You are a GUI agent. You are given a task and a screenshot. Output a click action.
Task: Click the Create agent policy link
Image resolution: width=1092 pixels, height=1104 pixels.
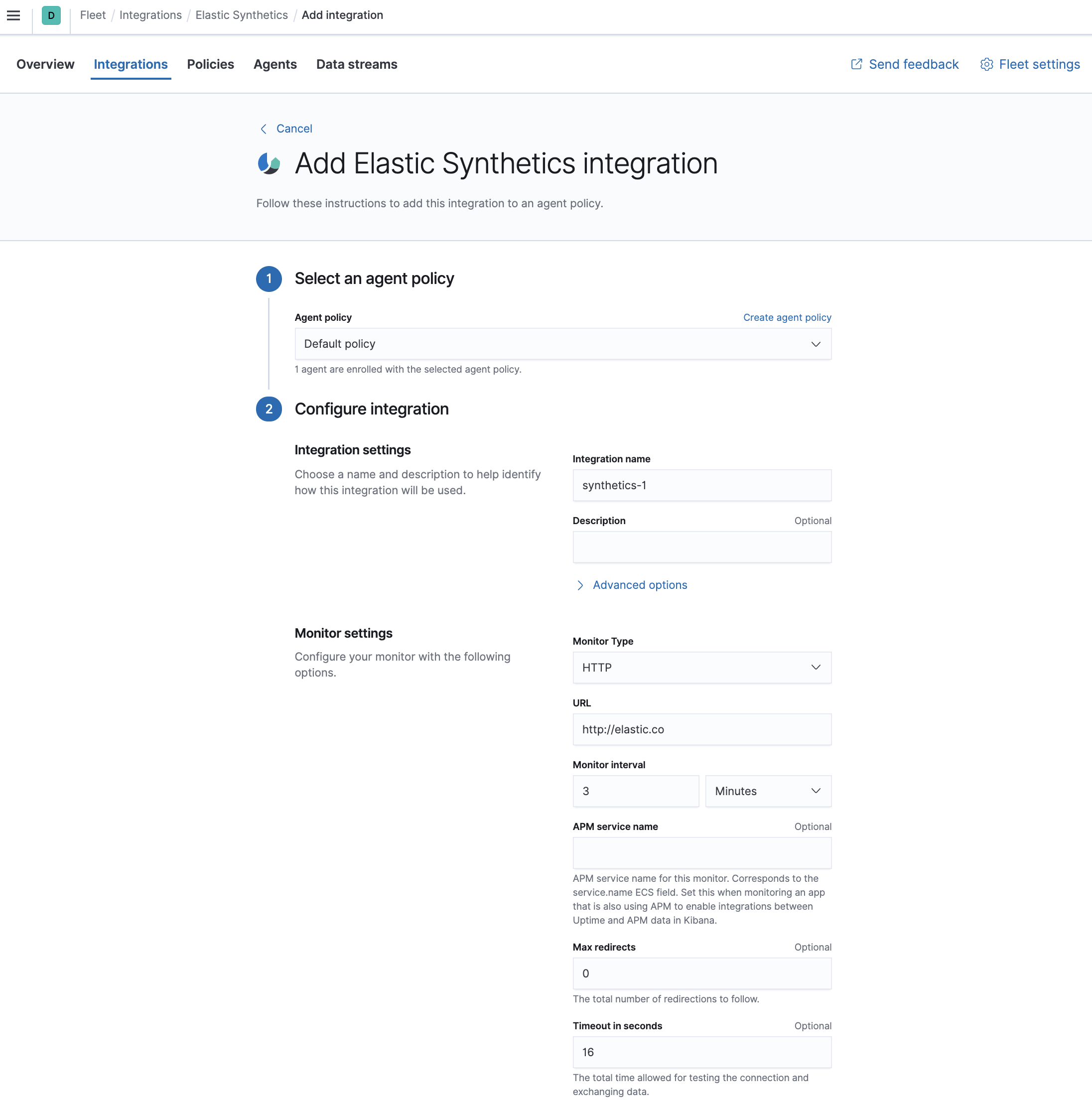[x=787, y=317]
